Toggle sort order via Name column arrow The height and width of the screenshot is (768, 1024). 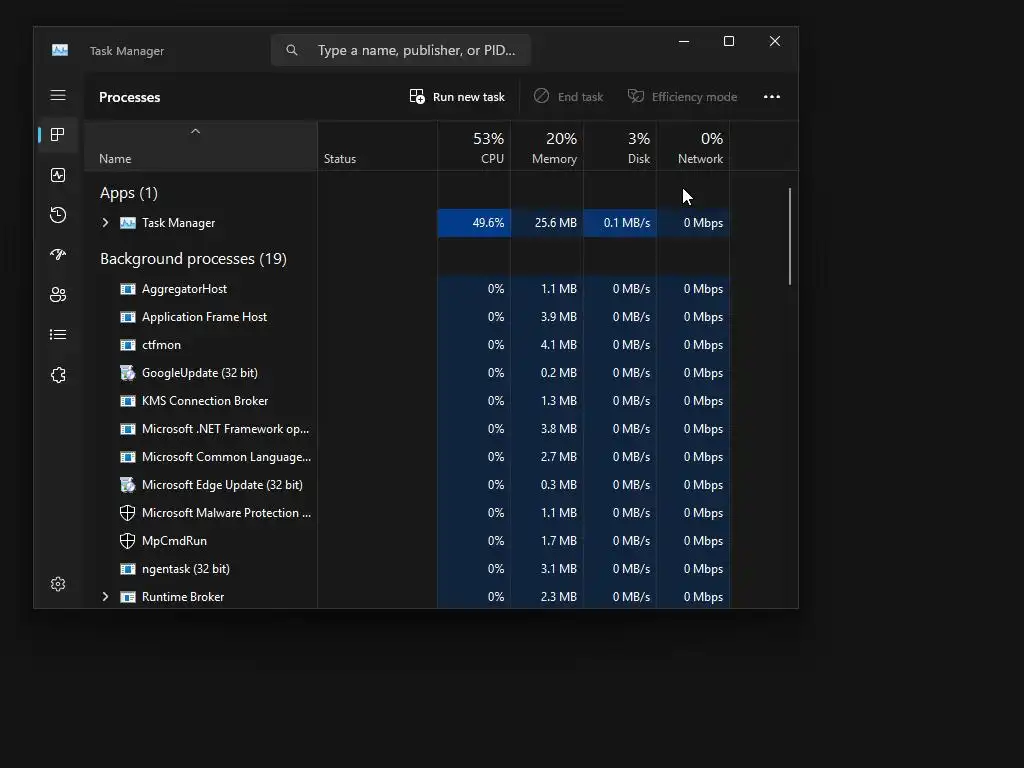pos(195,131)
